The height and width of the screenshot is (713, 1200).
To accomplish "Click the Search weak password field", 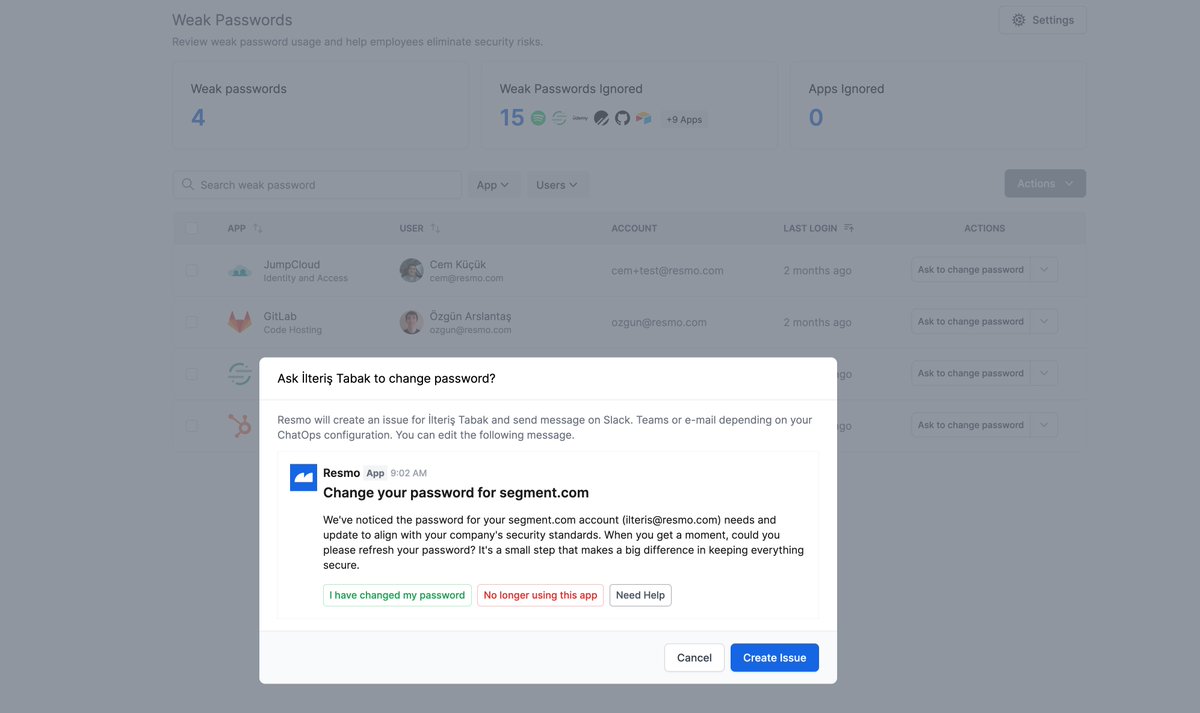I will 317,185.
